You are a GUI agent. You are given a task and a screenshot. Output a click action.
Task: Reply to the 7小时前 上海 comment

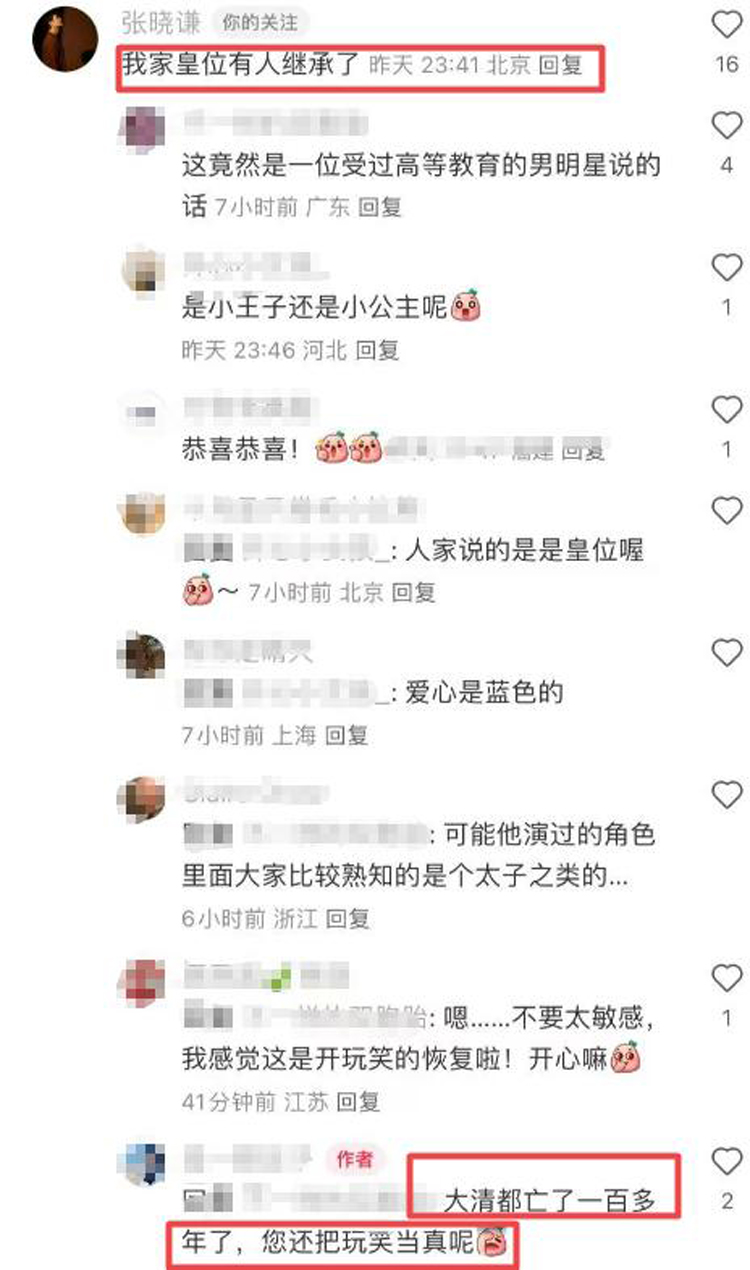click(x=347, y=735)
